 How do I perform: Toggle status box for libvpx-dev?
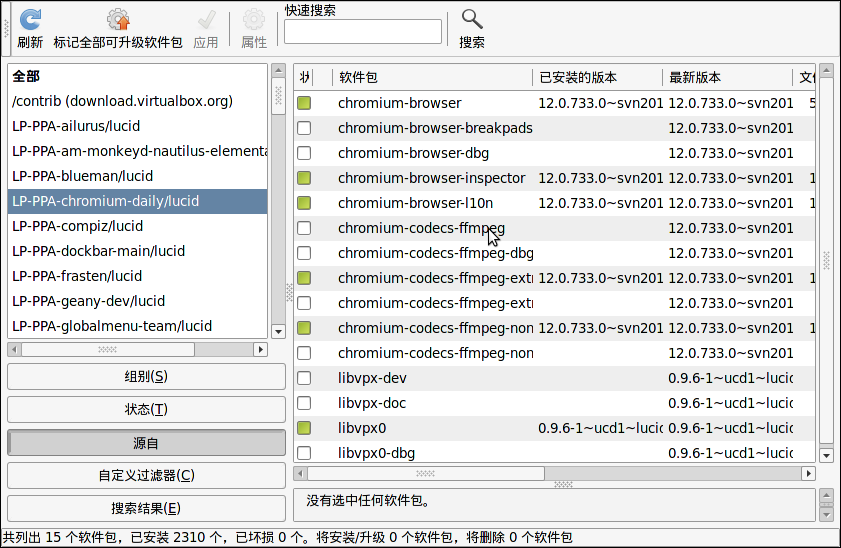[304, 378]
